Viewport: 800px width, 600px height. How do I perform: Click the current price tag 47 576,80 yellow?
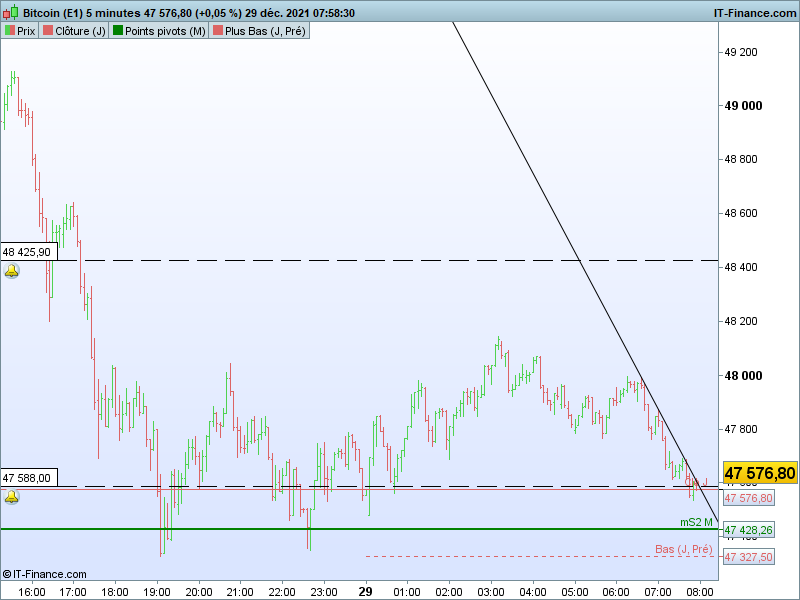click(760, 472)
